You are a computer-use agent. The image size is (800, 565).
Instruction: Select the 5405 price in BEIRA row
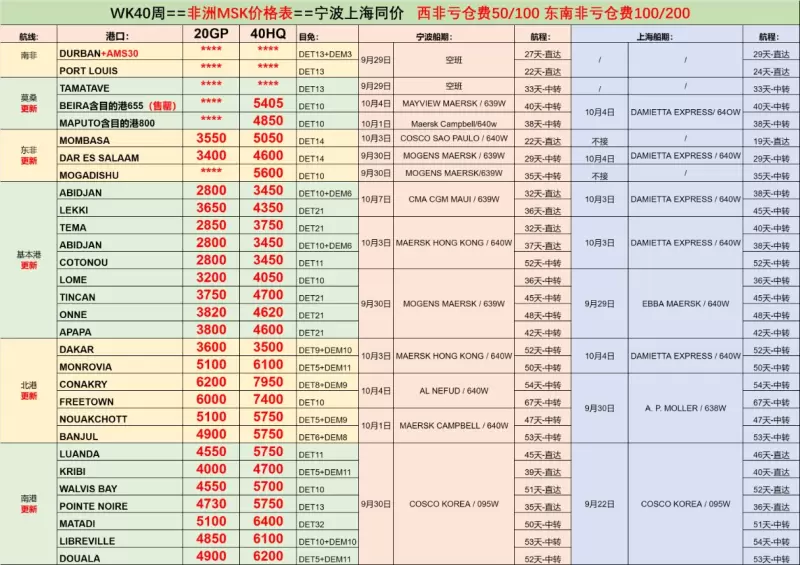tap(268, 104)
